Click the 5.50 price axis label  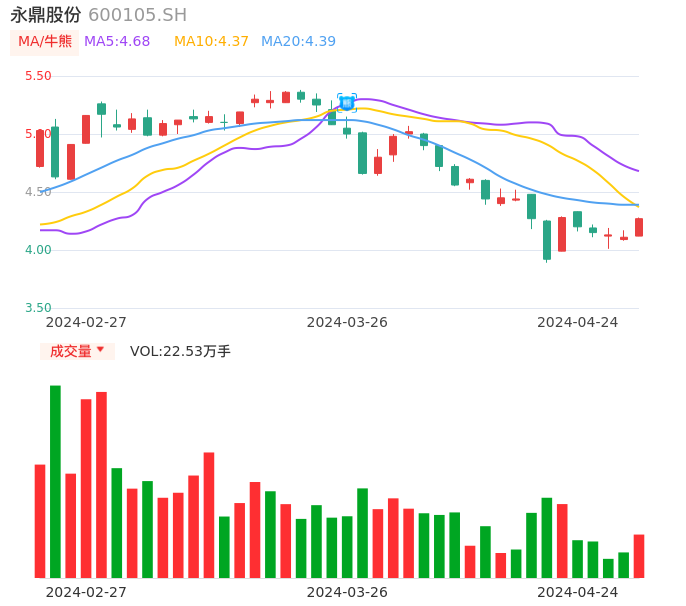click(38, 76)
